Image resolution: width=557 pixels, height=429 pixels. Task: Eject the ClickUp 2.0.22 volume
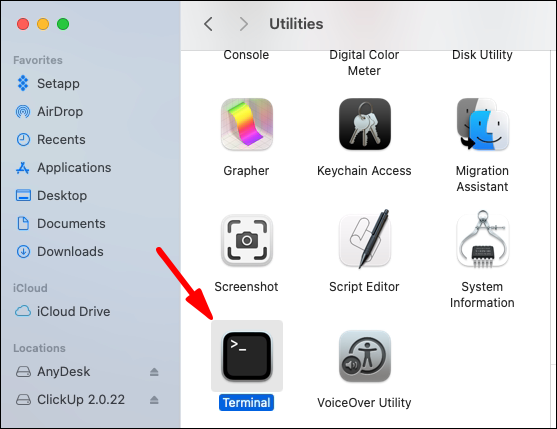tap(154, 400)
